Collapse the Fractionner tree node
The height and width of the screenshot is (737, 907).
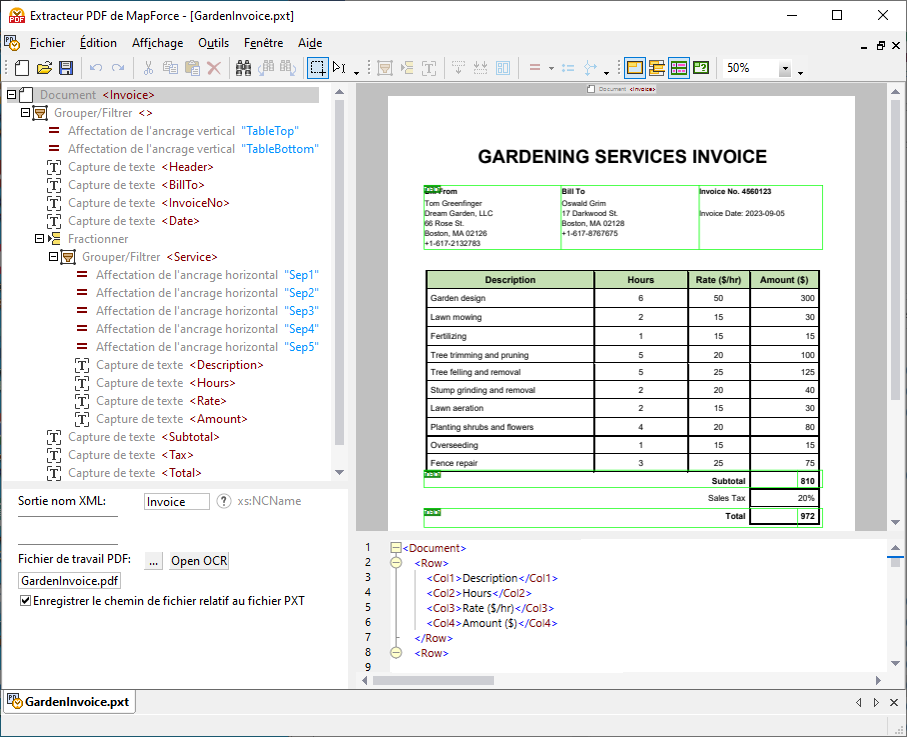(40, 239)
